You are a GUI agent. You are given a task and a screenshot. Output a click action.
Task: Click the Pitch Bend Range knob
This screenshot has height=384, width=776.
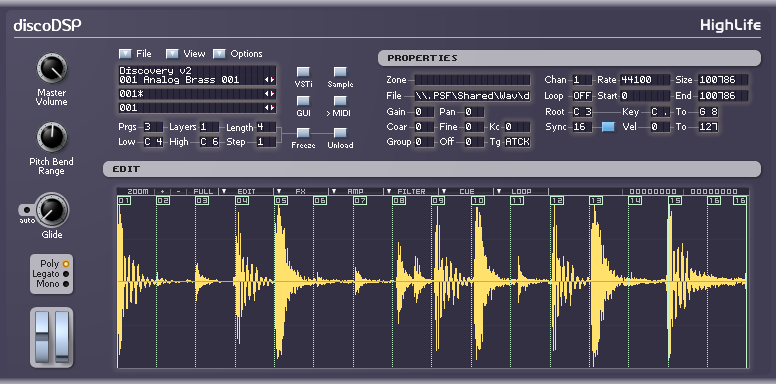pos(51,138)
